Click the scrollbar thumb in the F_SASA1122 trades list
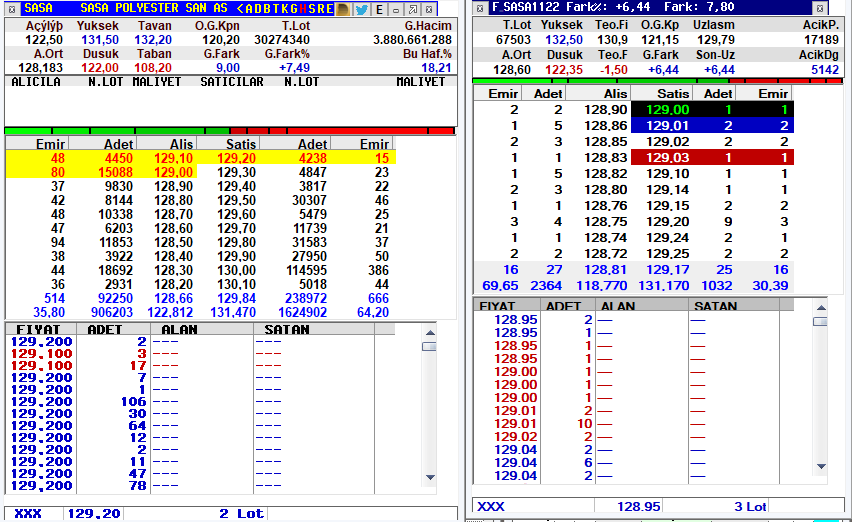This screenshot has width=852, height=522. (x=820, y=322)
